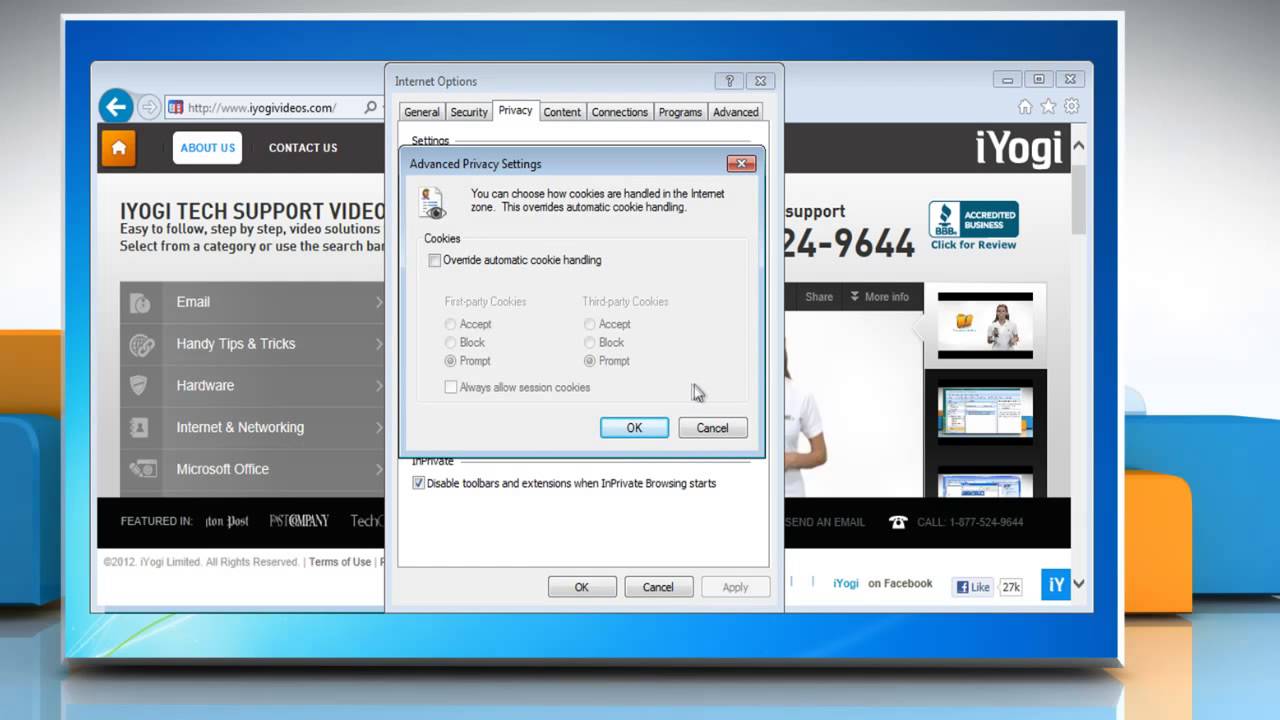Select Accept for First-party Cookies
The image size is (1280, 720).
451,324
